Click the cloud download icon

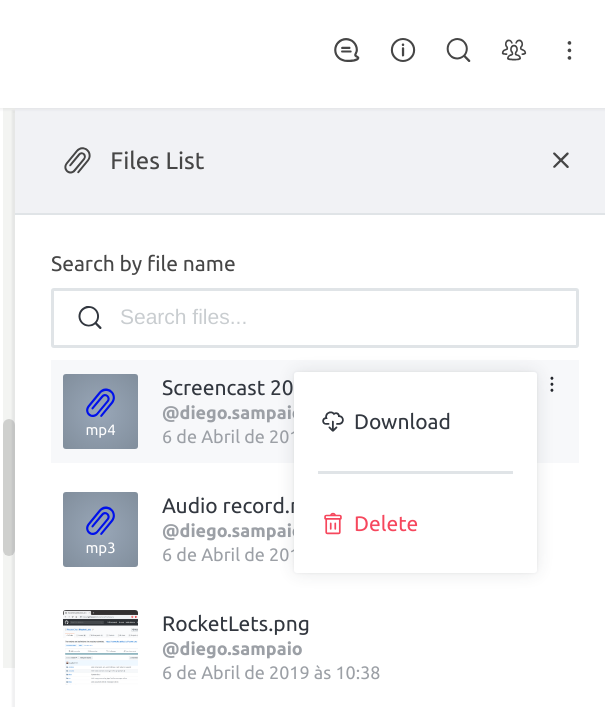tap(333, 422)
